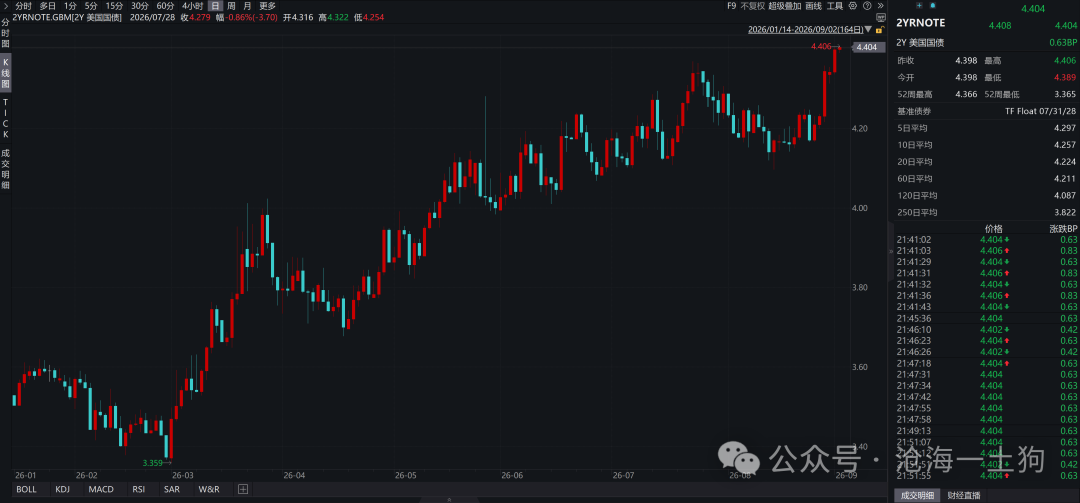The height and width of the screenshot is (503, 1080).
Task: Select the 4小时 period
Action: click(x=192, y=6)
